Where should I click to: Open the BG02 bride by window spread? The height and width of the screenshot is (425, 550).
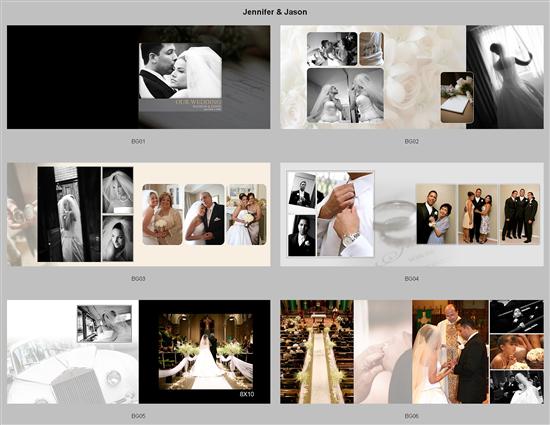(412, 77)
